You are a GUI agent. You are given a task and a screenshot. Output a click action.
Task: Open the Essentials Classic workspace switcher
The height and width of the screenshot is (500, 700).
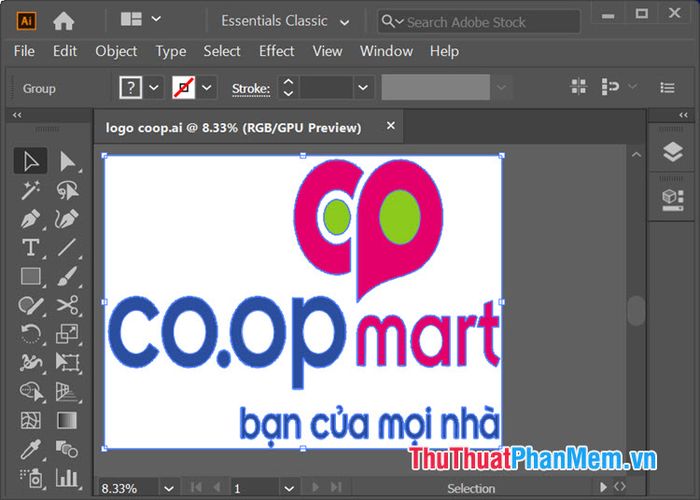(285, 21)
